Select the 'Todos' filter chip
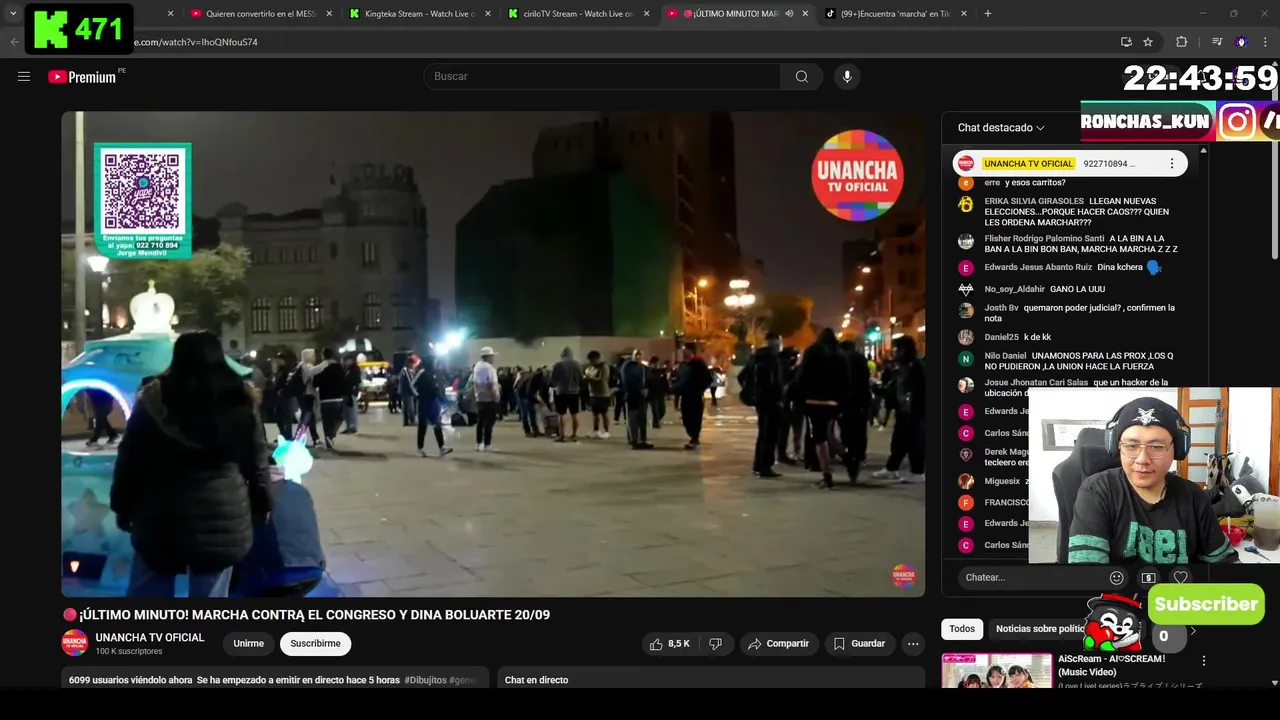The image size is (1280, 720). [x=962, y=629]
